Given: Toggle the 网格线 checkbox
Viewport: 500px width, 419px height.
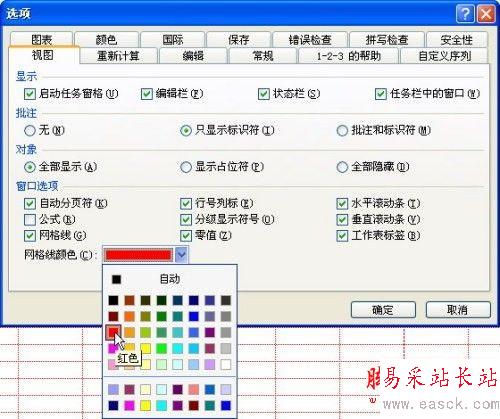Looking at the screenshot, I should coord(30,236).
